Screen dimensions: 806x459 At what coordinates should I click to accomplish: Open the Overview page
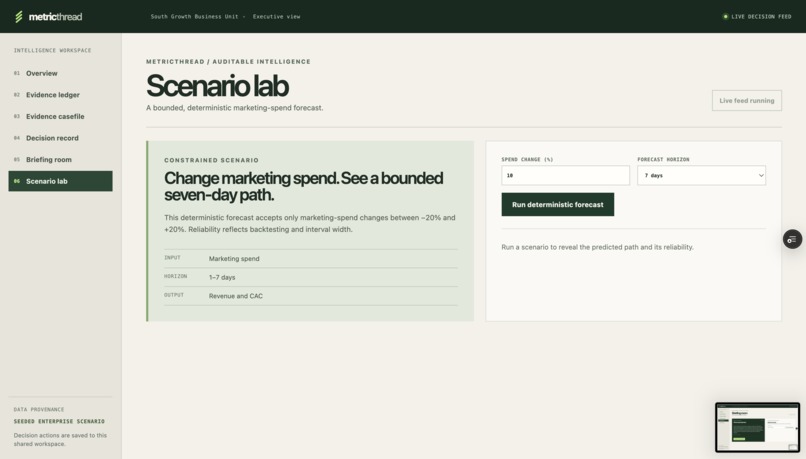point(60,74)
